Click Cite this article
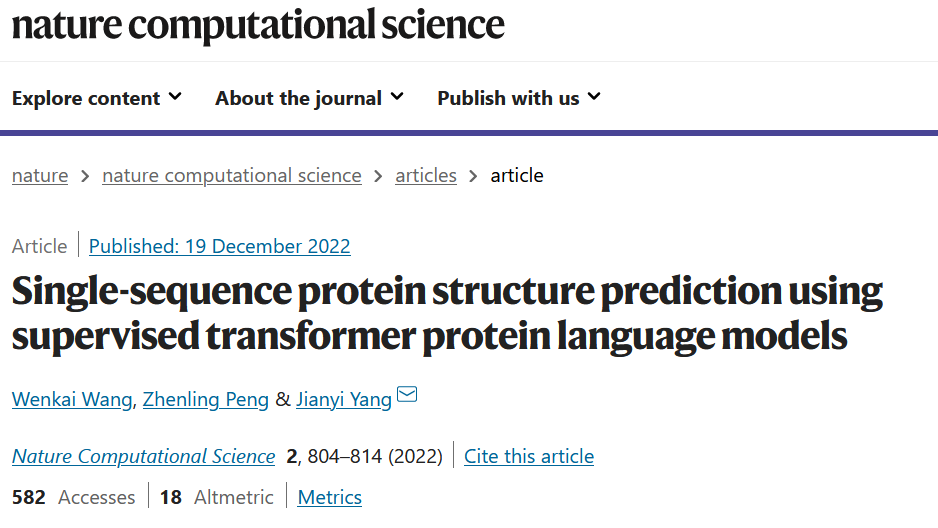The height and width of the screenshot is (528, 938). [x=529, y=457]
